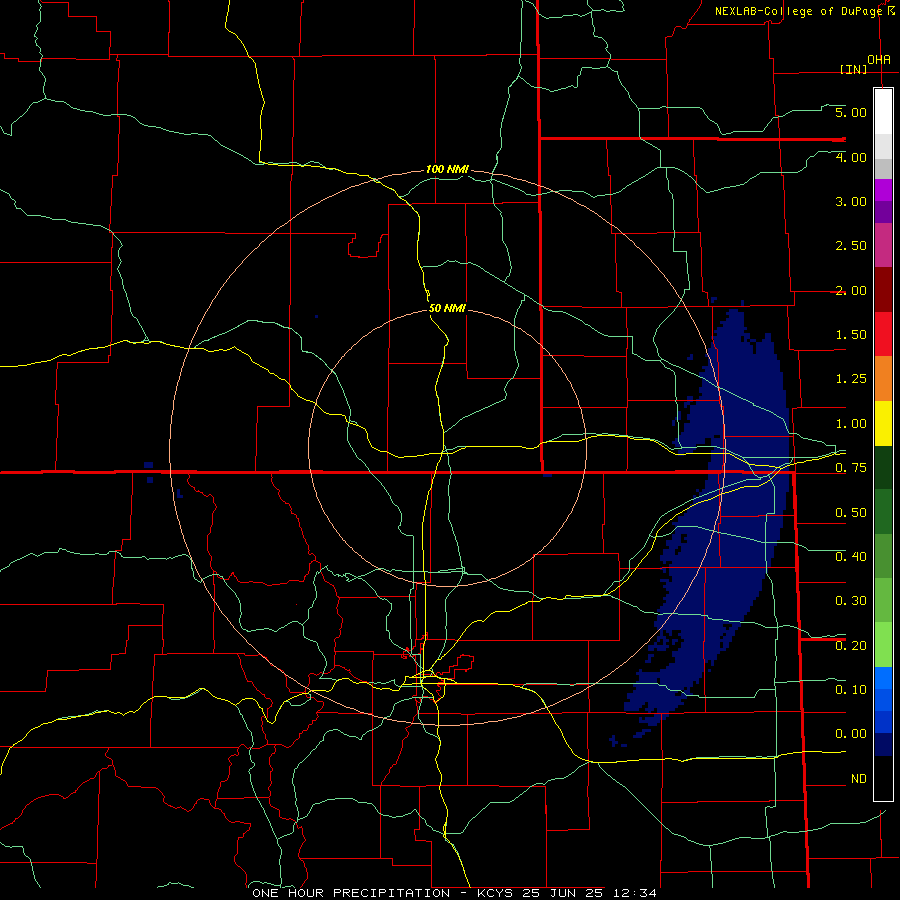Click the '0.20' legend value

pos(851,646)
